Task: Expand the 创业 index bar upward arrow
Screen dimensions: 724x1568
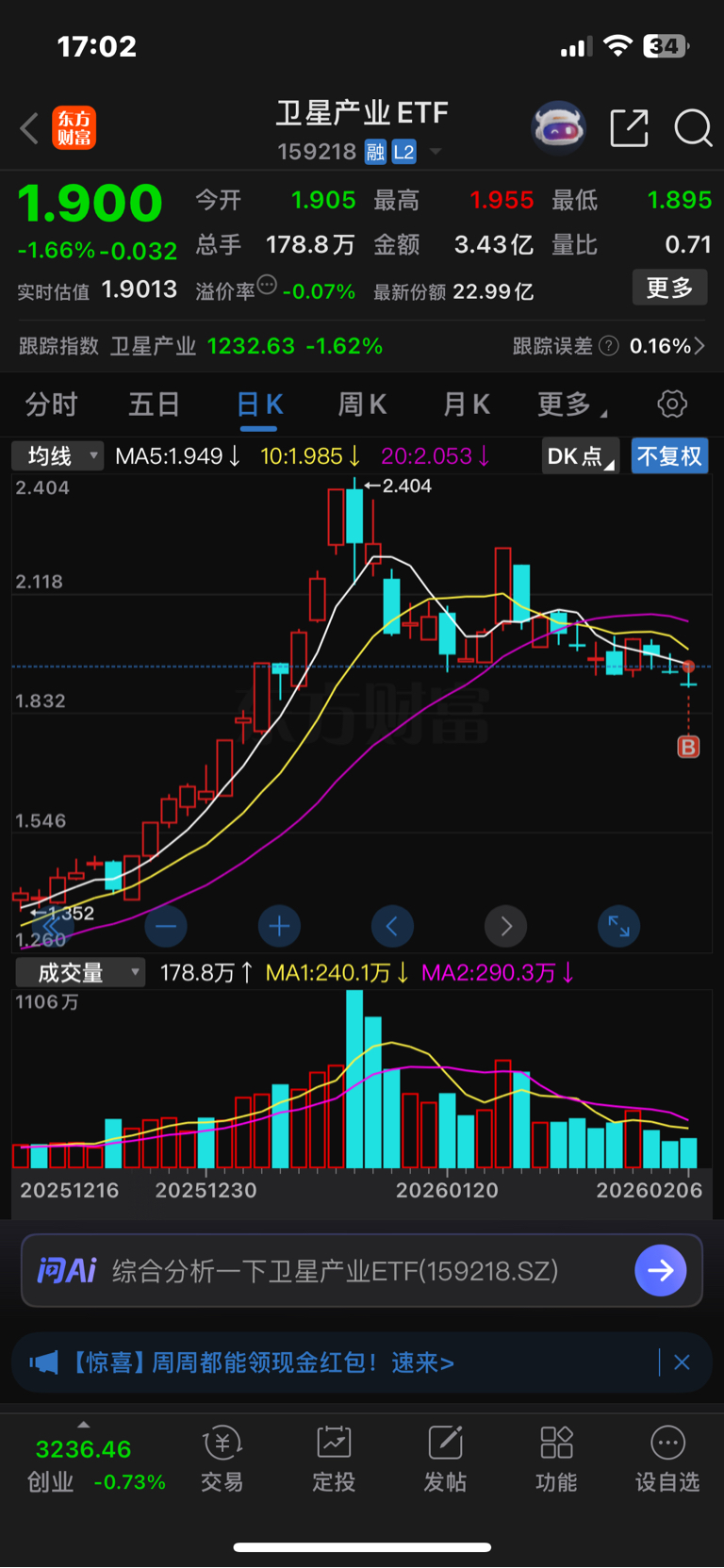Action: tap(84, 1425)
